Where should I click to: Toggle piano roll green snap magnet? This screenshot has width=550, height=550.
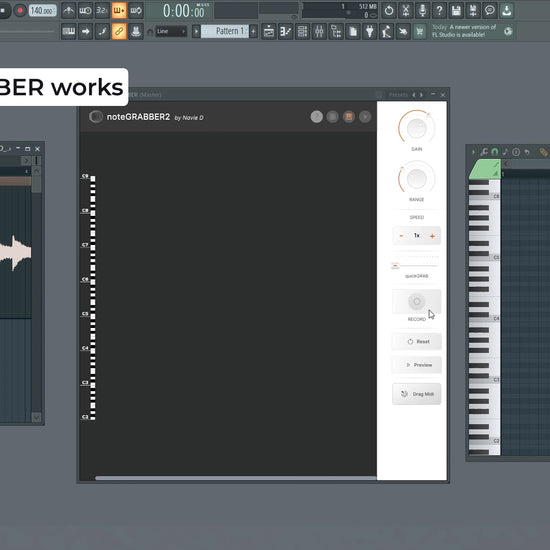coord(495,152)
